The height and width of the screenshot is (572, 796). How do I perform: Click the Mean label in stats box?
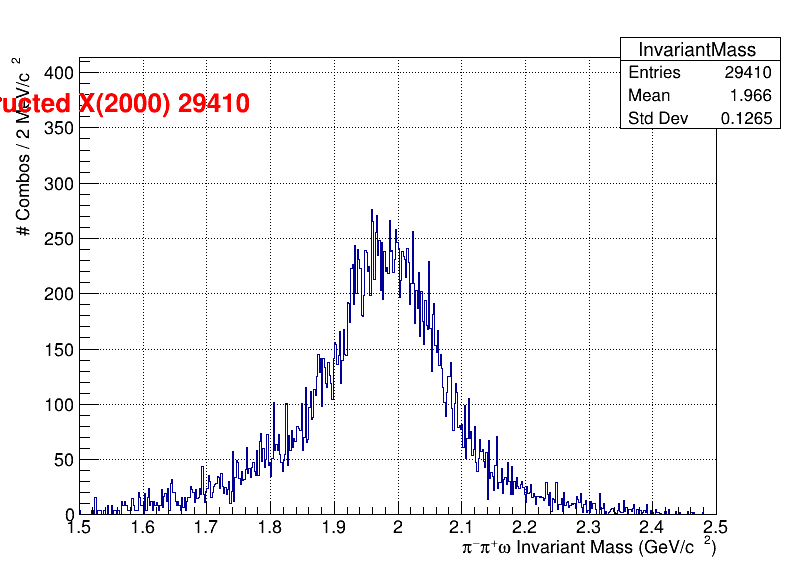tap(649, 95)
